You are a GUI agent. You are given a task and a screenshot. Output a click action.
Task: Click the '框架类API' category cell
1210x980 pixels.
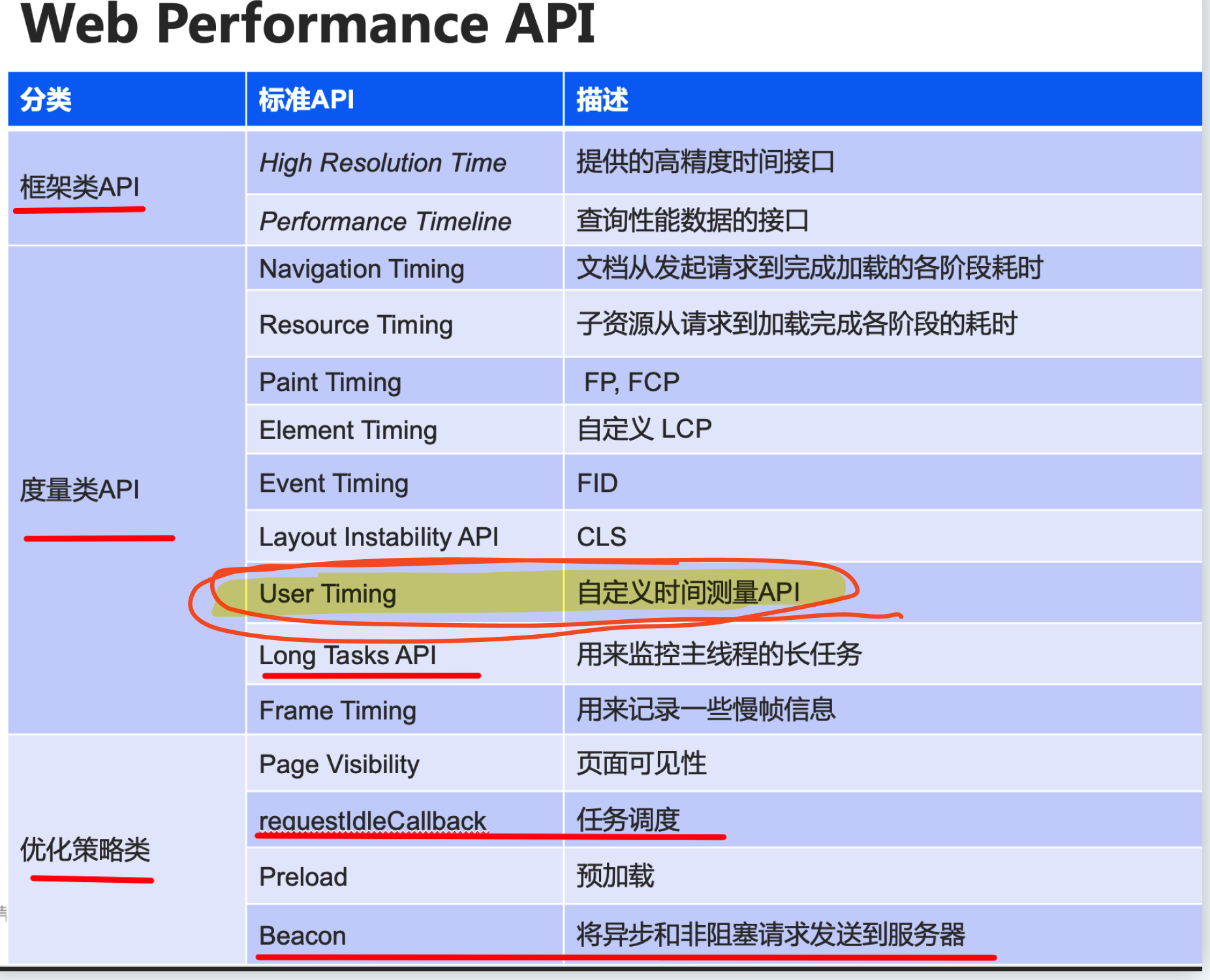point(127,188)
